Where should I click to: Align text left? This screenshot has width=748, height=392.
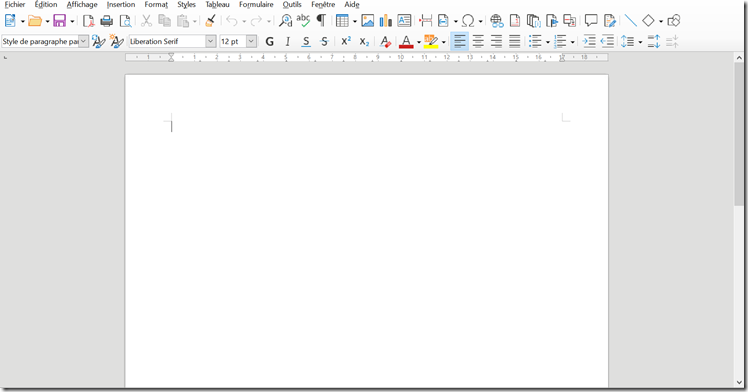(x=459, y=41)
